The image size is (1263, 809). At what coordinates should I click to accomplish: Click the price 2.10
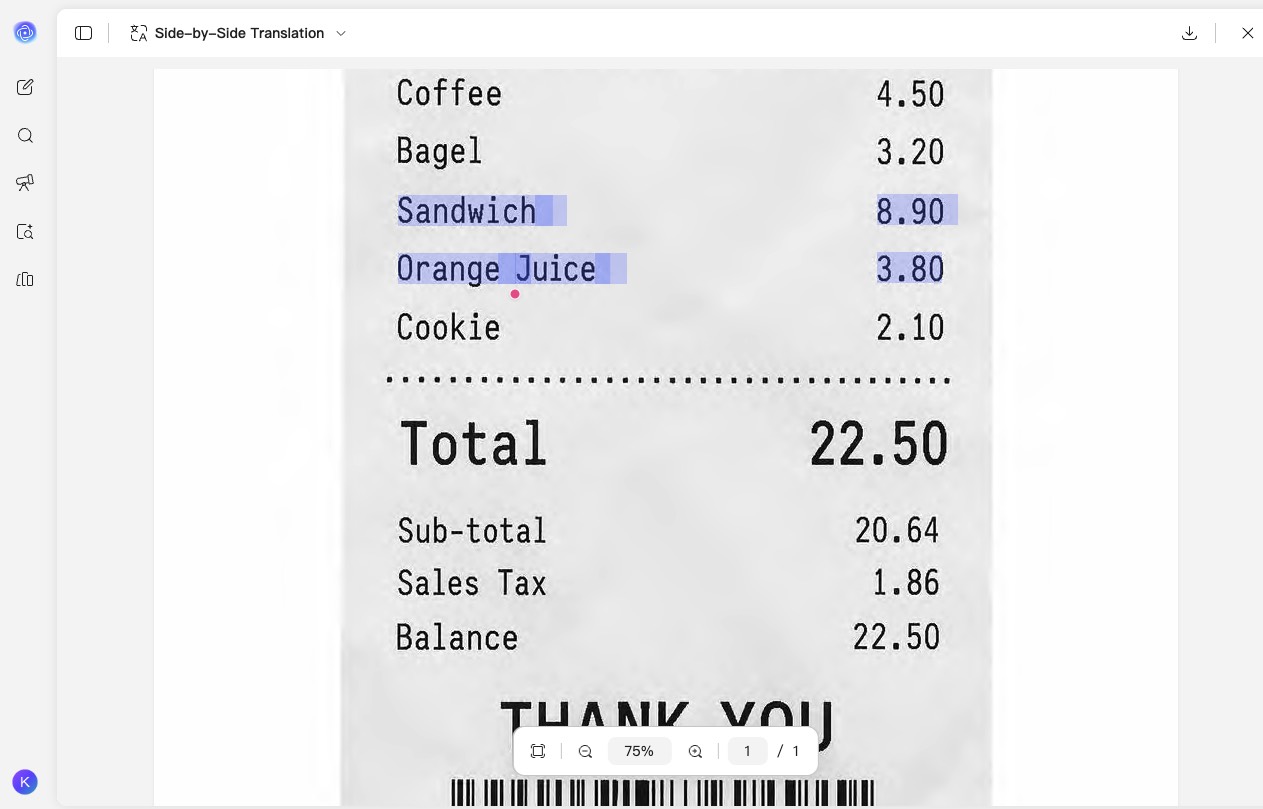(x=911, y=327)
